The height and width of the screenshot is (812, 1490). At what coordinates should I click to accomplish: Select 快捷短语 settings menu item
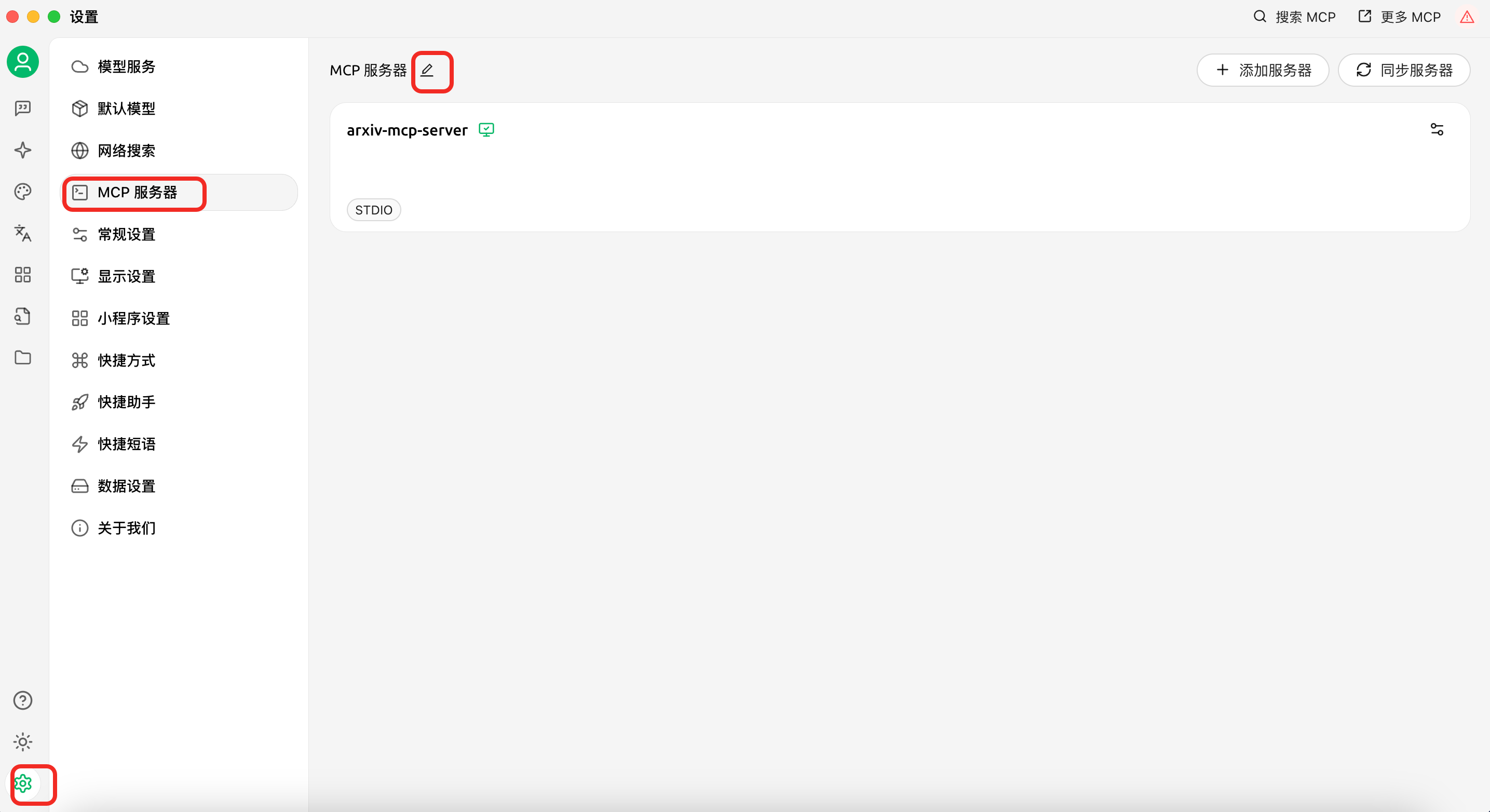[x=126, y=444]
